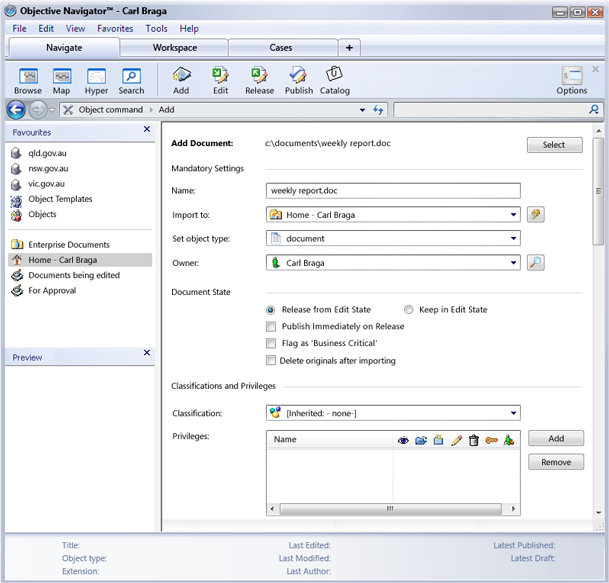Click the user privilege column icon
Screen dimensions: 609x583
tap(508, 440)
